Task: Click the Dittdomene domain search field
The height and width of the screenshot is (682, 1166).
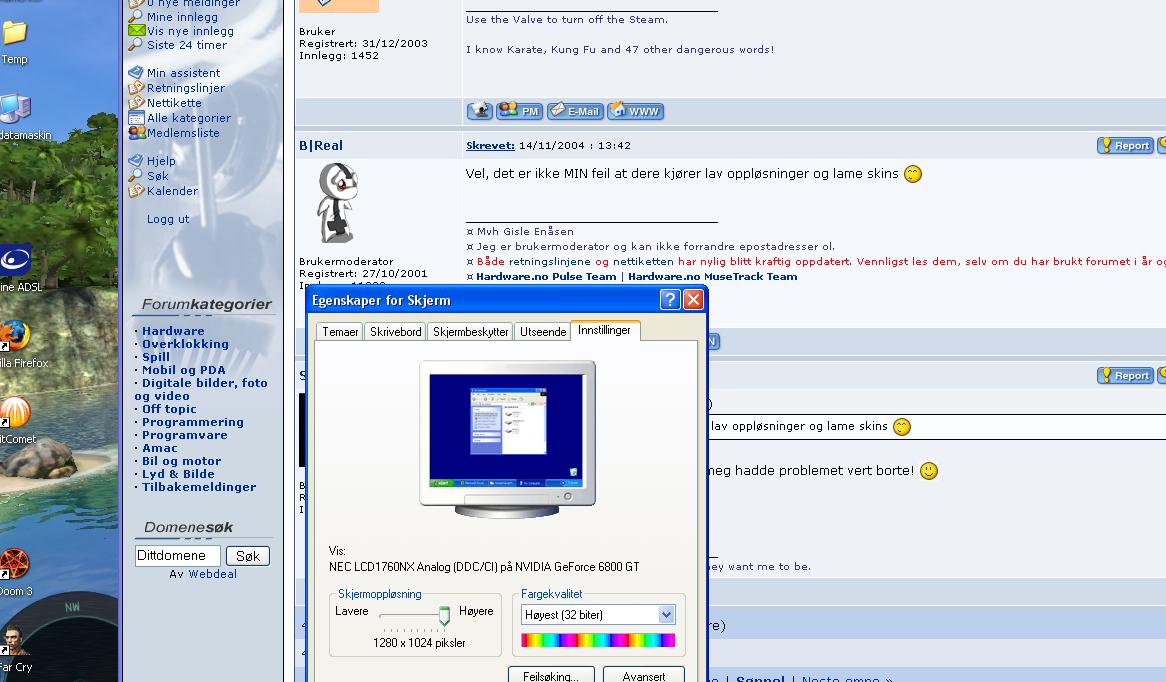Action: tap(178, 556)
